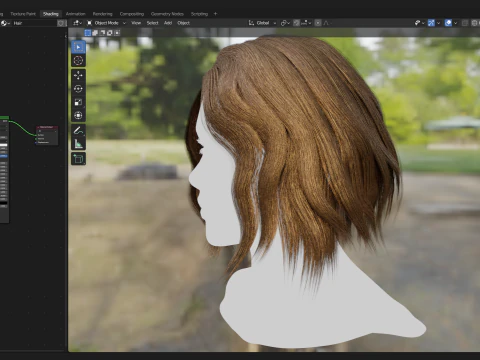Toggle fake user shield for Hair material

point(61,23)
